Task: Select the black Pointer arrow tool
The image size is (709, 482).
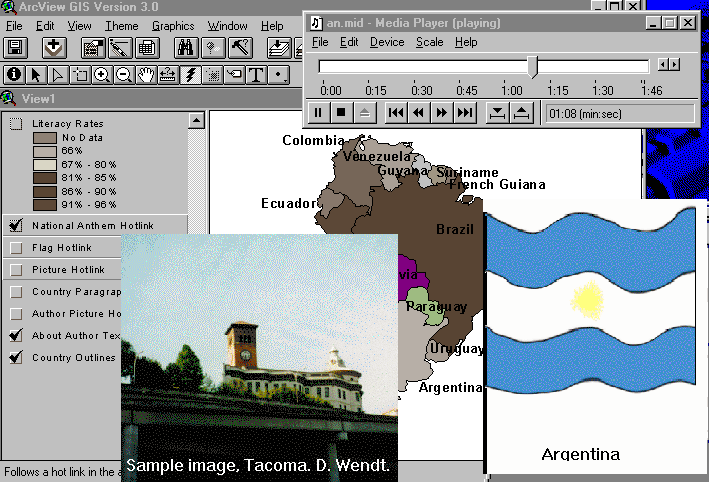Action: [36, 75]
